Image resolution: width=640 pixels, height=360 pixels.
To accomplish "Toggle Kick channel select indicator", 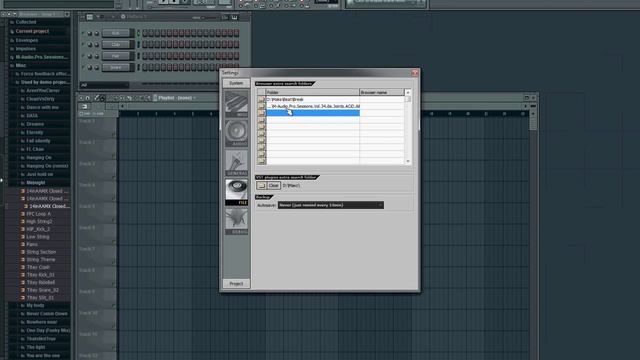I will click(x=138, y=33).
